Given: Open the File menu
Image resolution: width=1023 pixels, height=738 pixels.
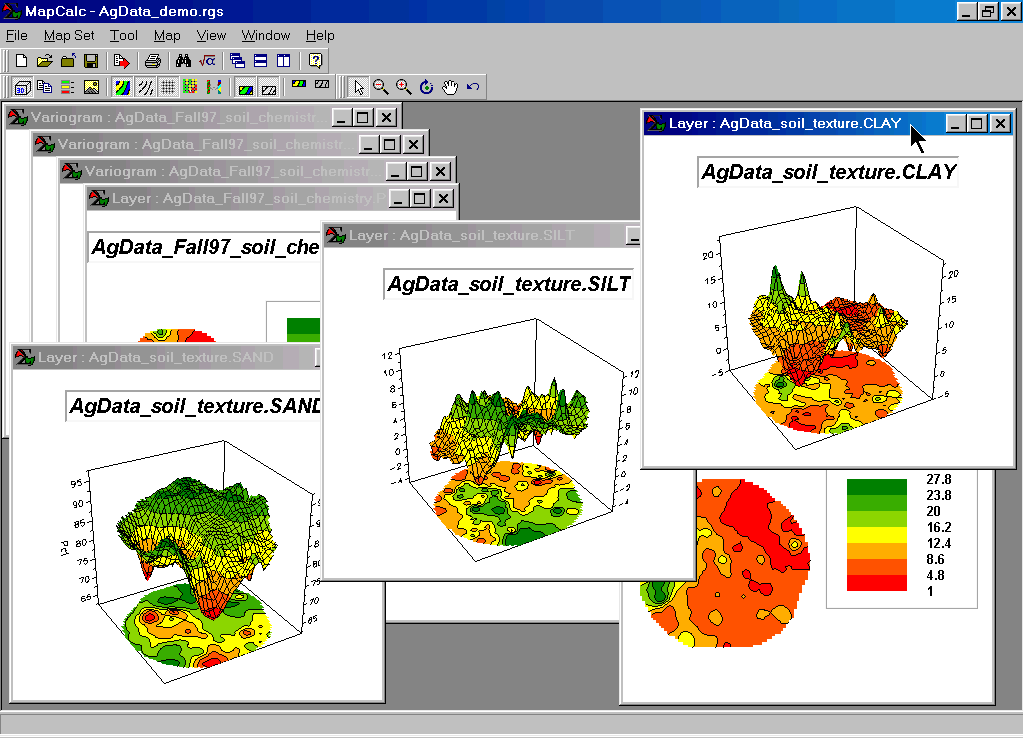Looking at the screenshot, I should (x=16, y=35).
